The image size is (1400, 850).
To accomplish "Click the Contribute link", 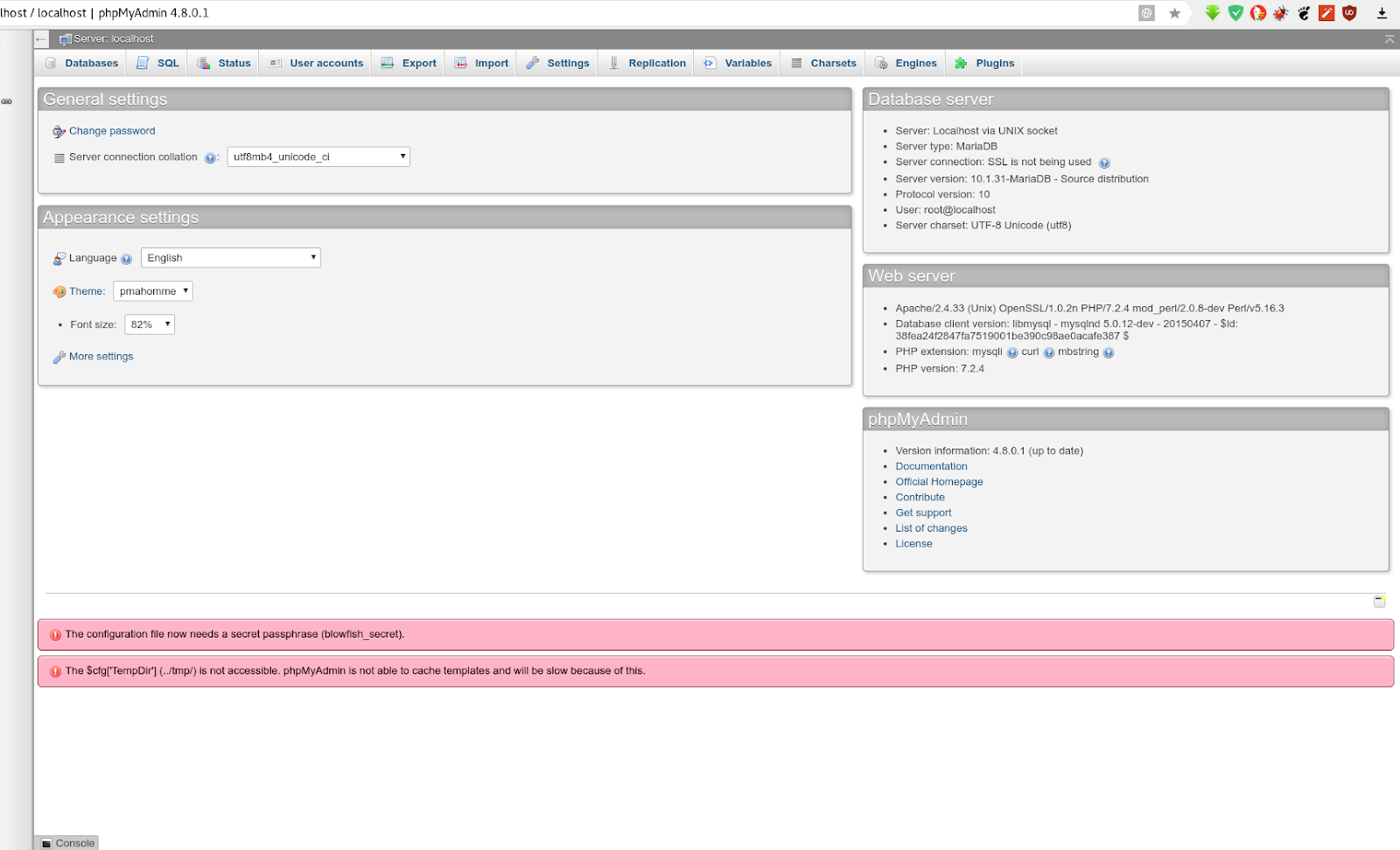I will [920, 498].
